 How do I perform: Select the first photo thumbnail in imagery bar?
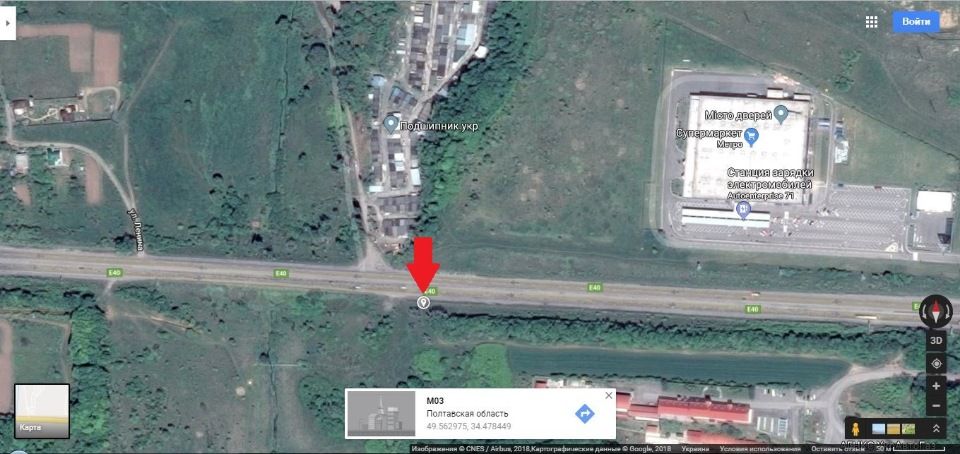point(878,429)
